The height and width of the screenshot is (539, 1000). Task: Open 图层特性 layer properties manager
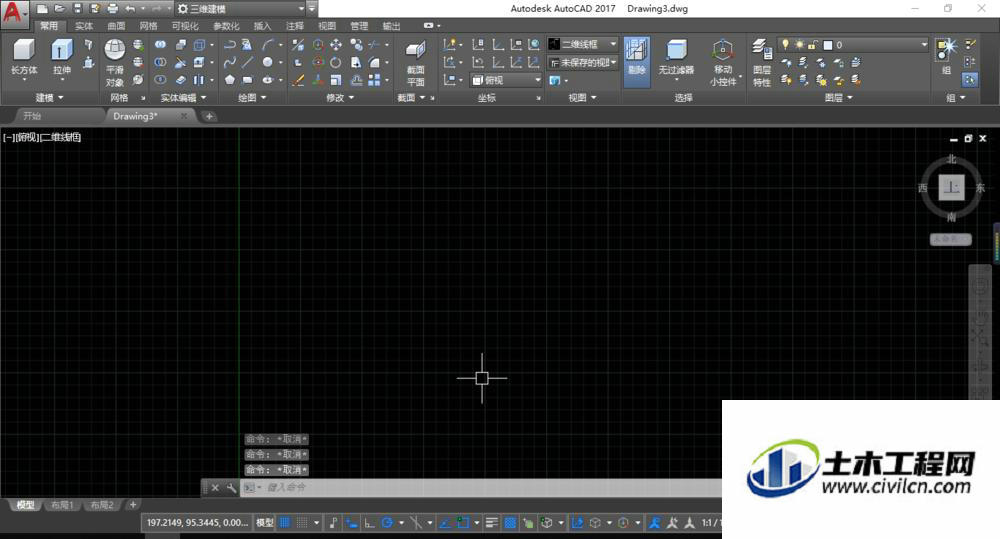click(x=762, y=62)
